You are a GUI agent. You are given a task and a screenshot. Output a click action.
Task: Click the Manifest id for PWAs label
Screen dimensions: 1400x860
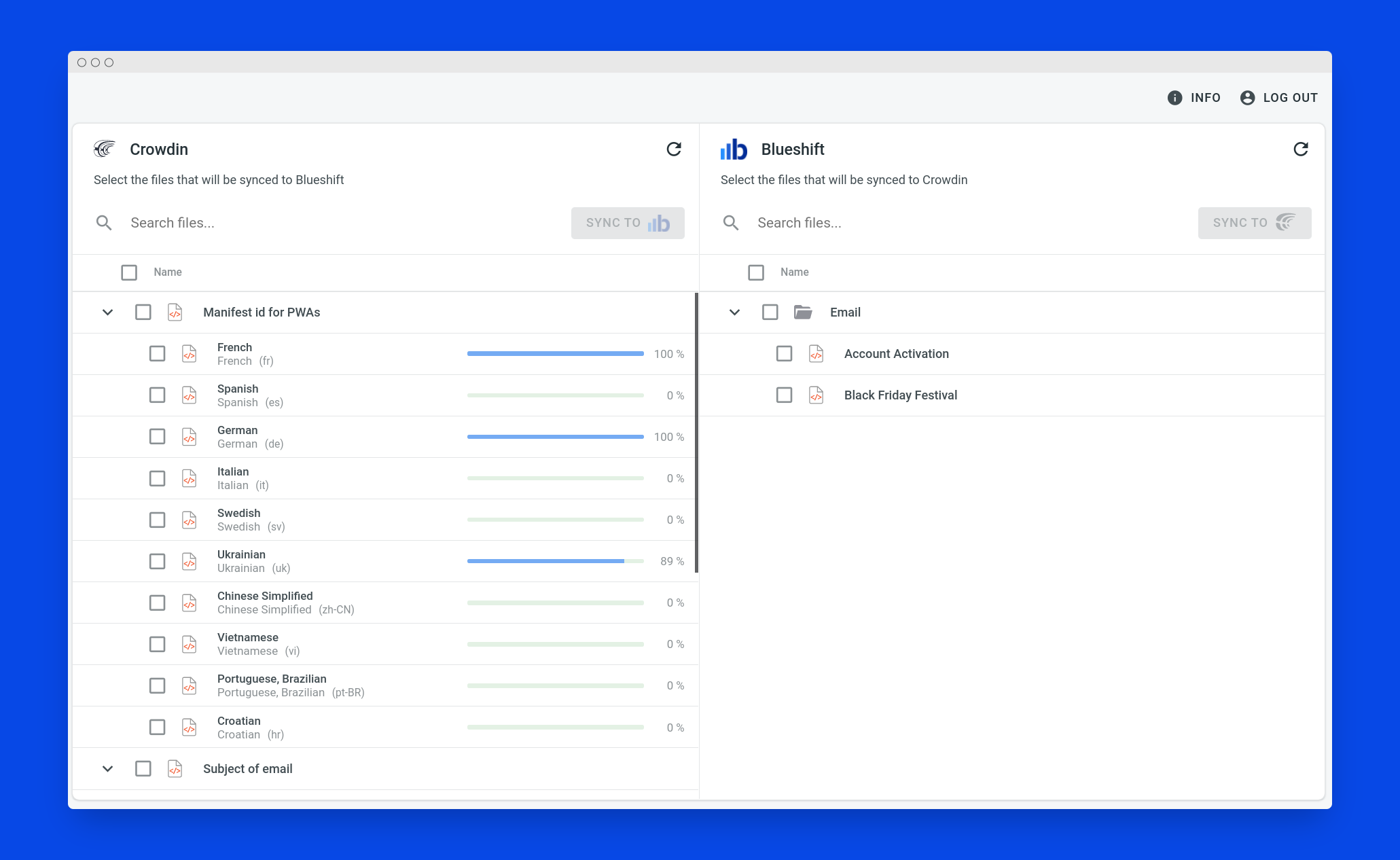pyautogui.click(x=262, y=312)
